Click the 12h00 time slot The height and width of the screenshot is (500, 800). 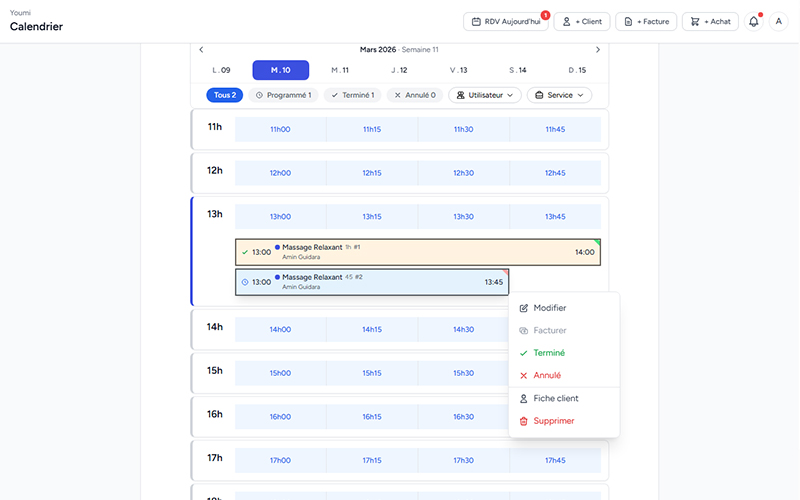click(280, 173)
